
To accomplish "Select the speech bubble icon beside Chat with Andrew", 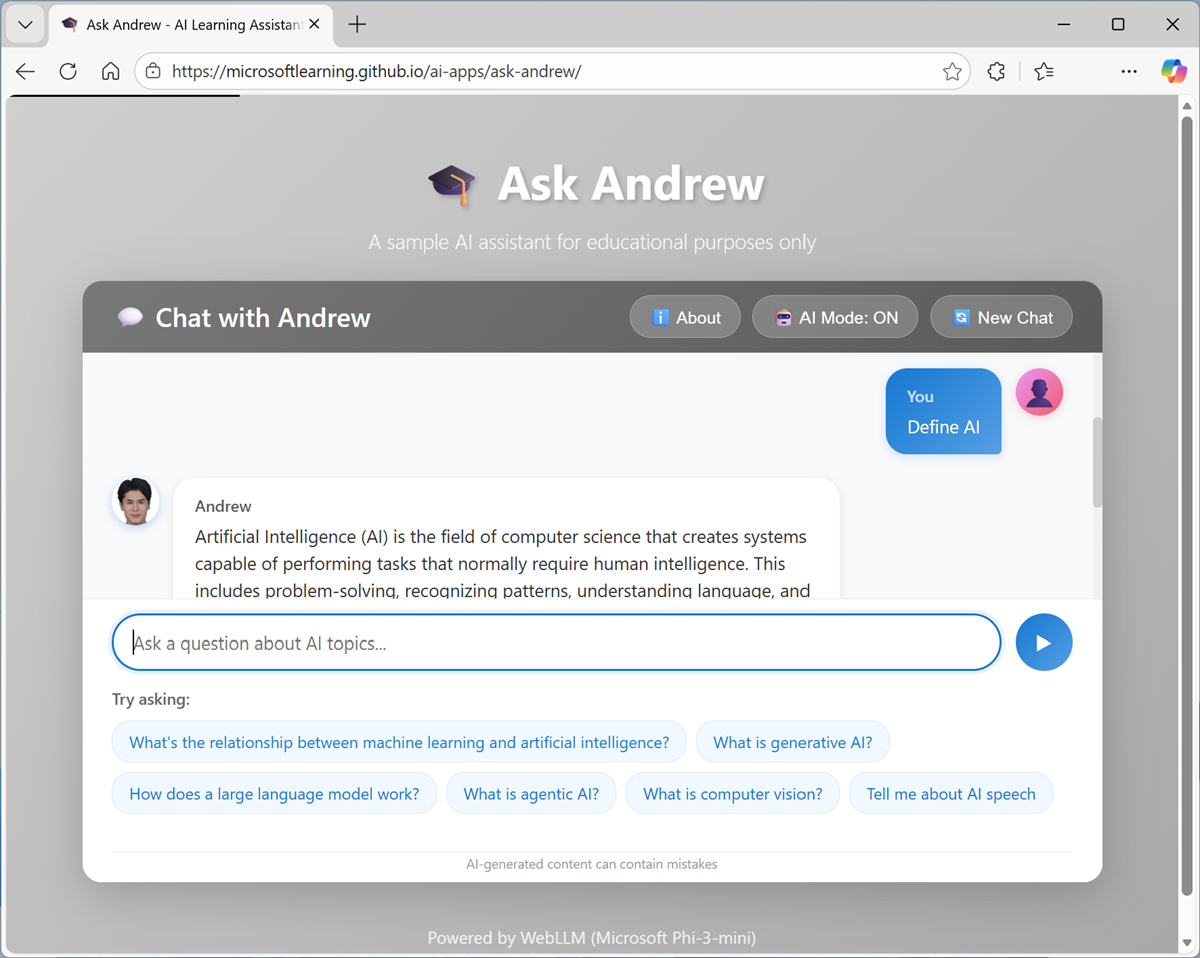I will [130, 316].
